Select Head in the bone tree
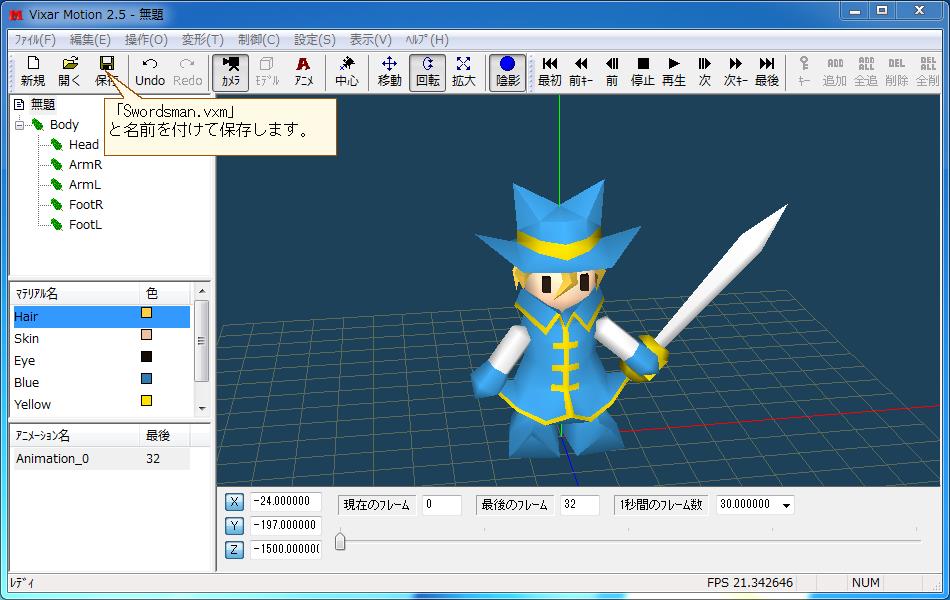The height and width of the screenshot is (600, 950). [x=84, y=144]
